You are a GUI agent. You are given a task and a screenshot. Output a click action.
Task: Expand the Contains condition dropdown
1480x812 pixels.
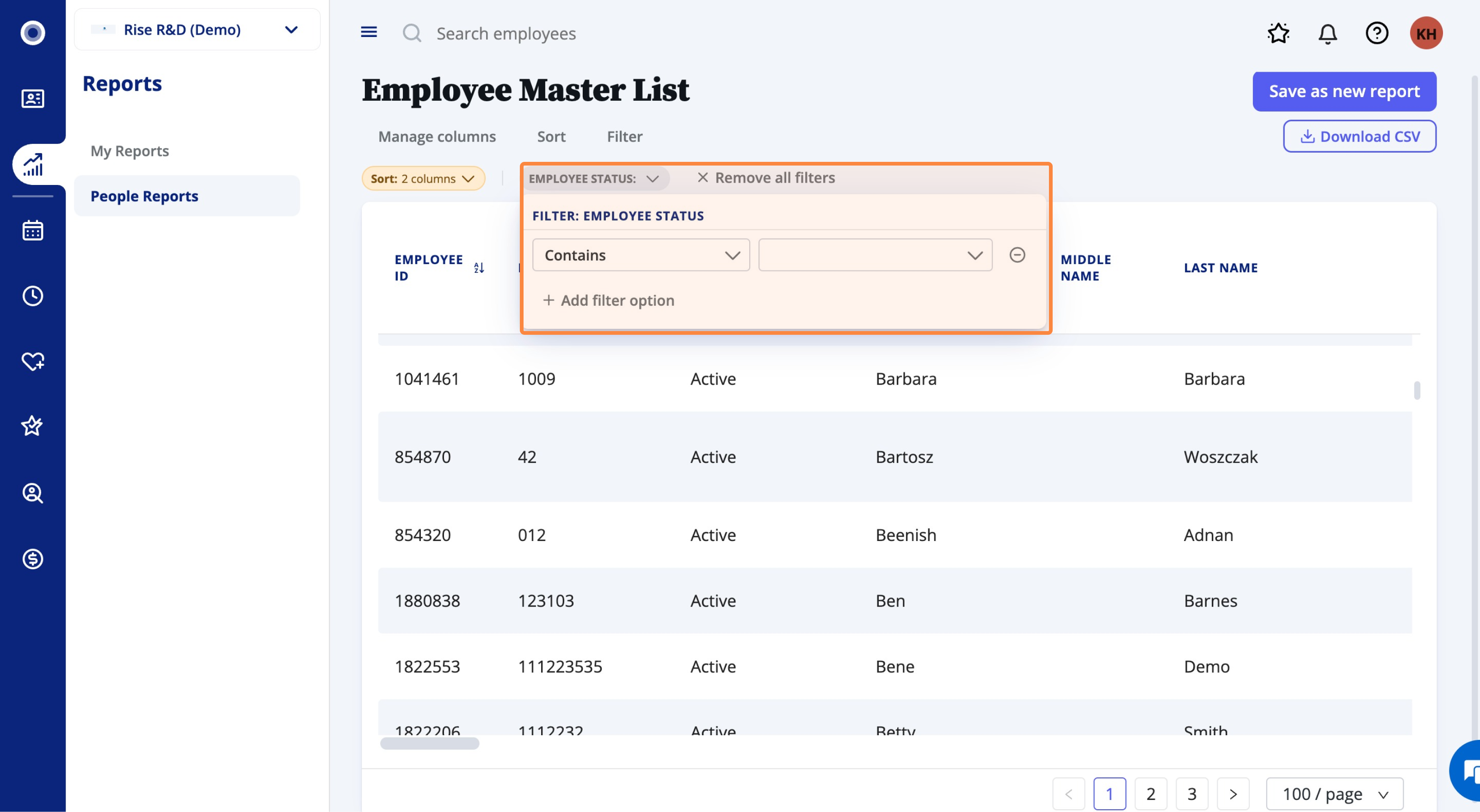[x=641, y=255]
